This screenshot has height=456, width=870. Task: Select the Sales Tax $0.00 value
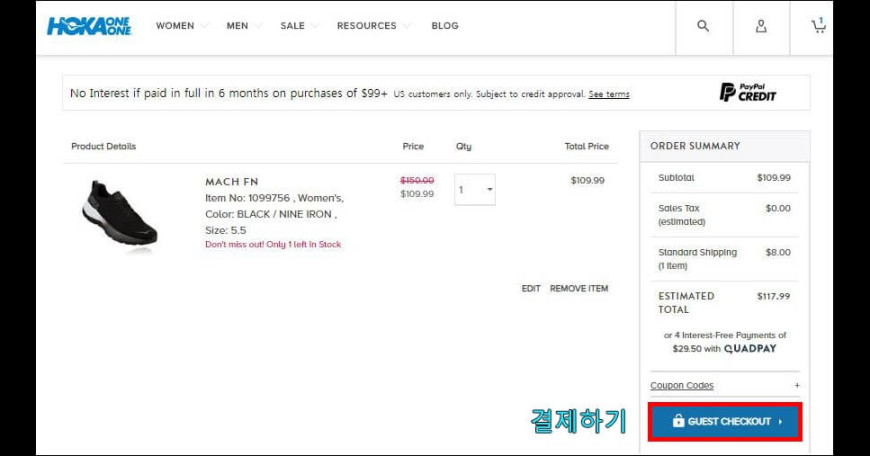tap(778, 208)
